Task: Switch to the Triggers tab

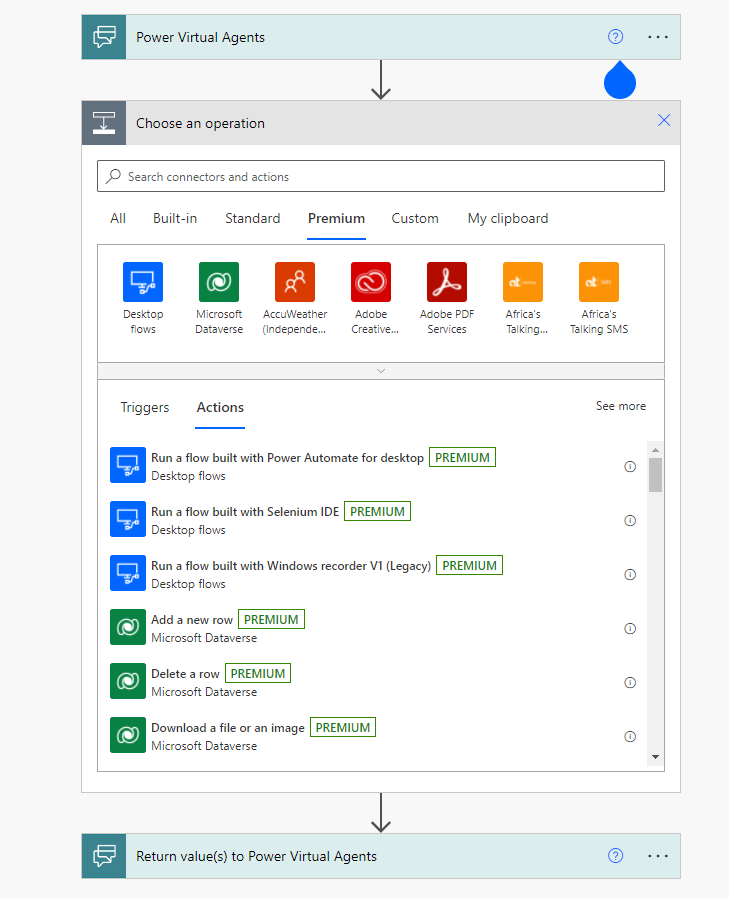Action: [145, 407]
